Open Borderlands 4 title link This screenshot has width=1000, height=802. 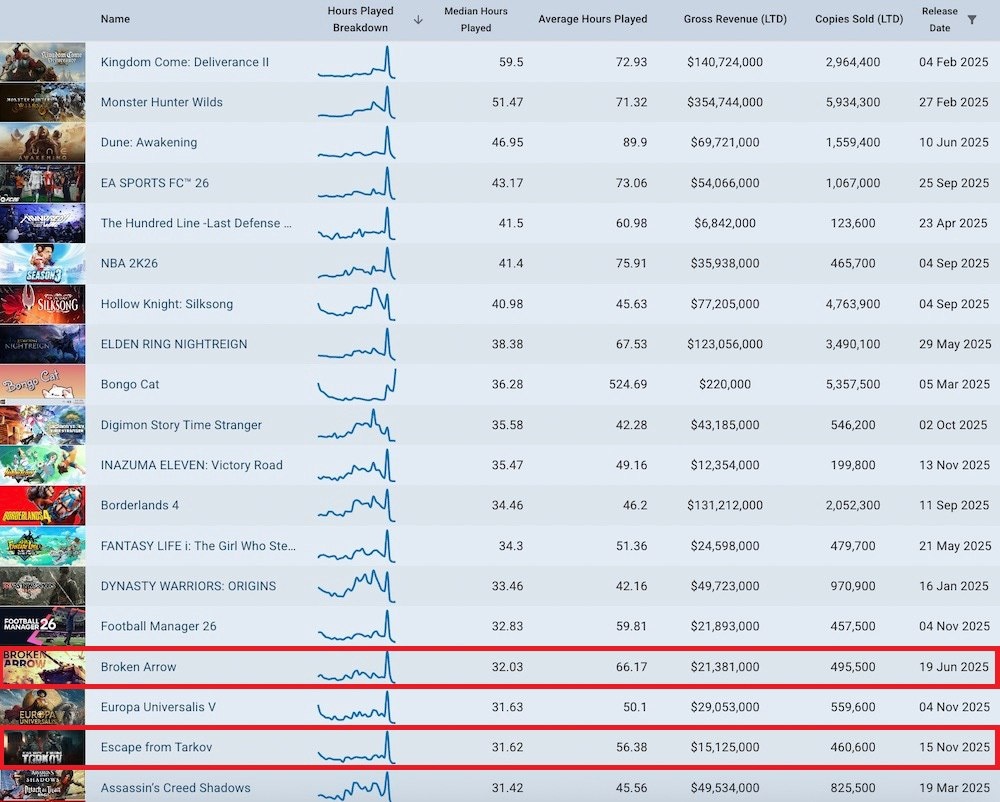pos(140,506)
